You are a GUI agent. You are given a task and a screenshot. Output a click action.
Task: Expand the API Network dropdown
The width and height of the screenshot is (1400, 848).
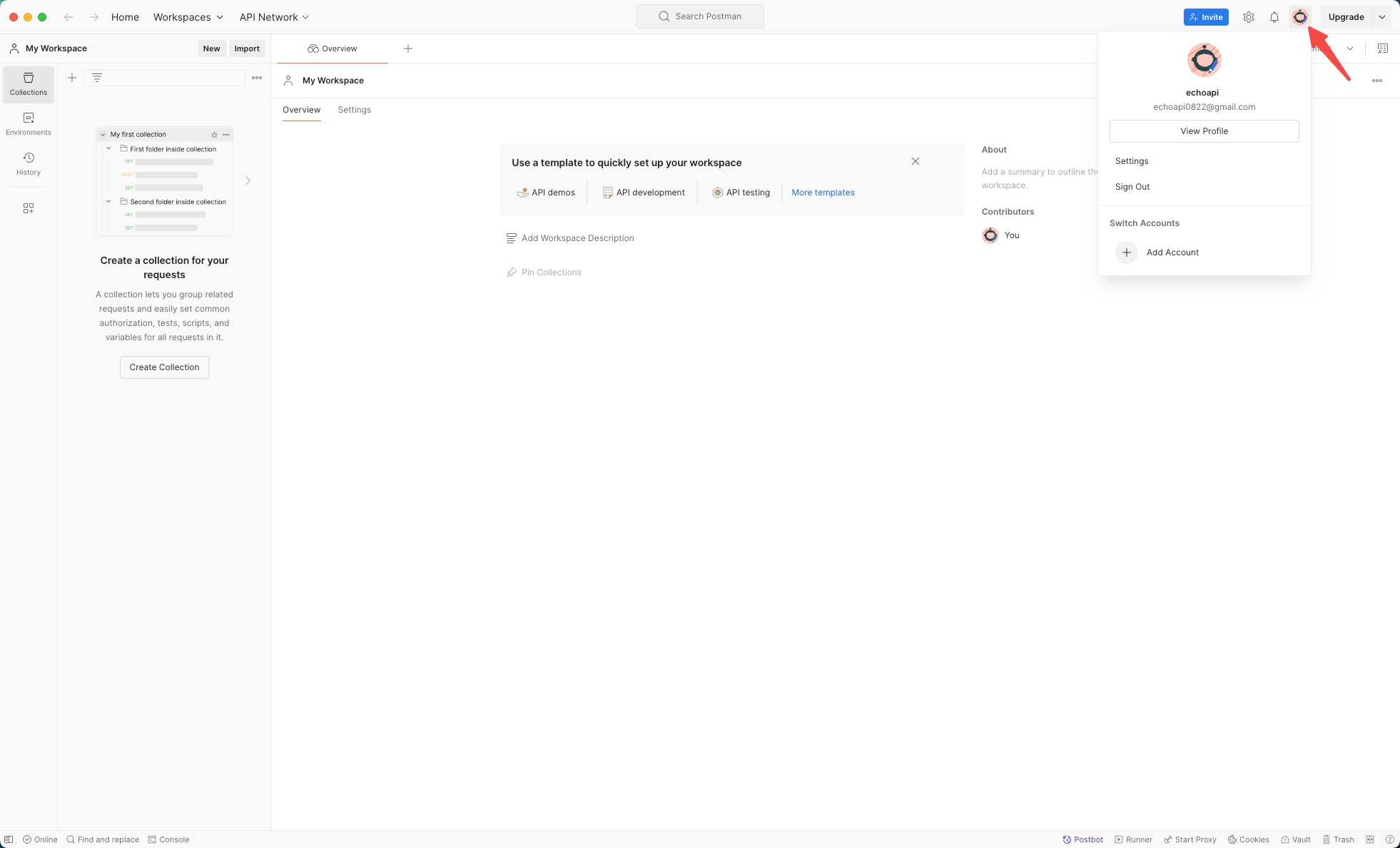click(x=274, y=17)
